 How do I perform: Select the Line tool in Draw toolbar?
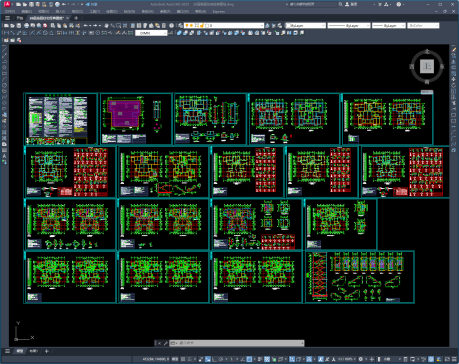click(x=4, y=50)
